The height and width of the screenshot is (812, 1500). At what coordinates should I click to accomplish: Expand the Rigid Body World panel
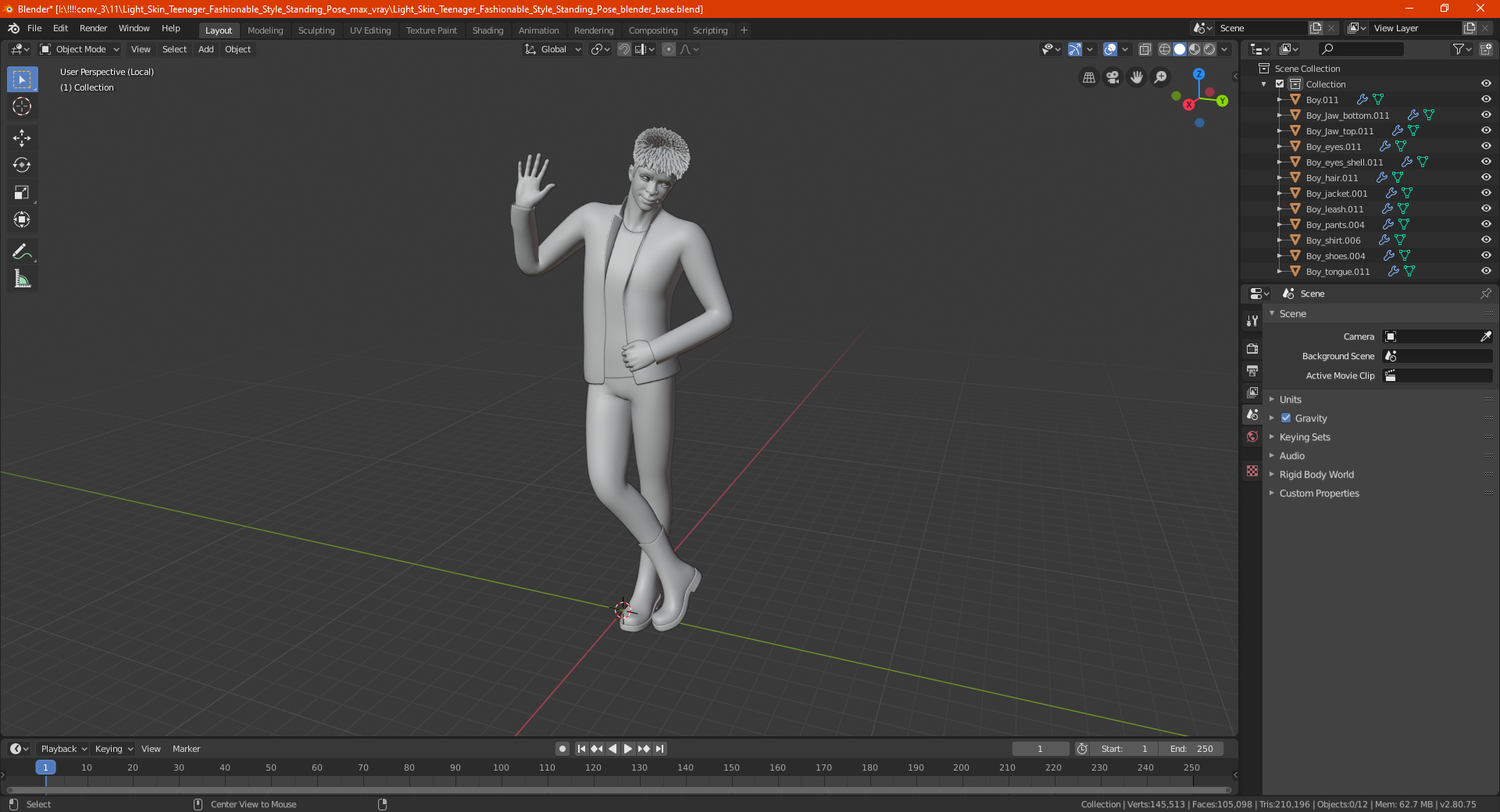click(1316, 475)
